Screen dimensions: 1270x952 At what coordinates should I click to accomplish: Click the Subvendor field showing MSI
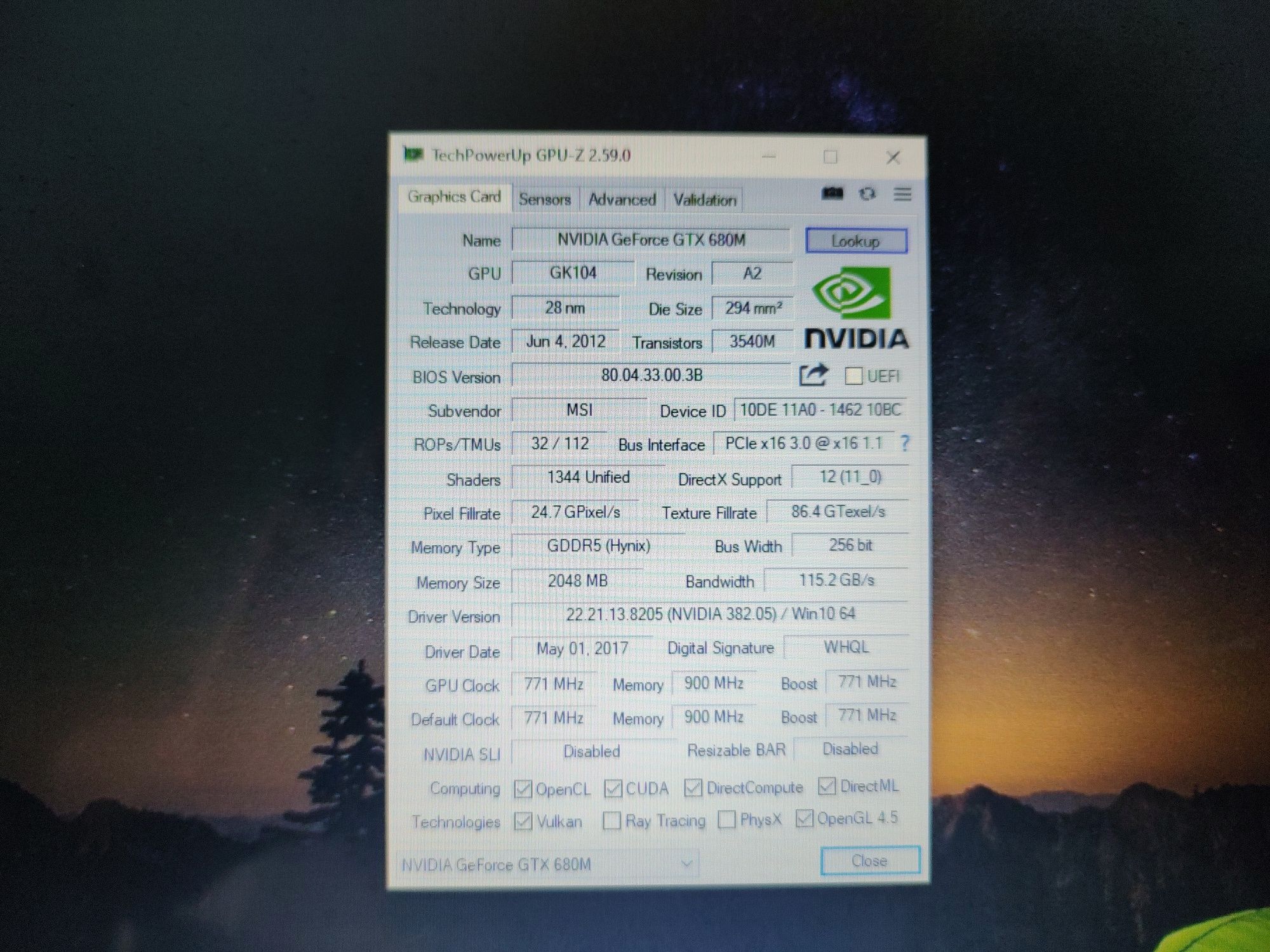[x=579, y=409]
